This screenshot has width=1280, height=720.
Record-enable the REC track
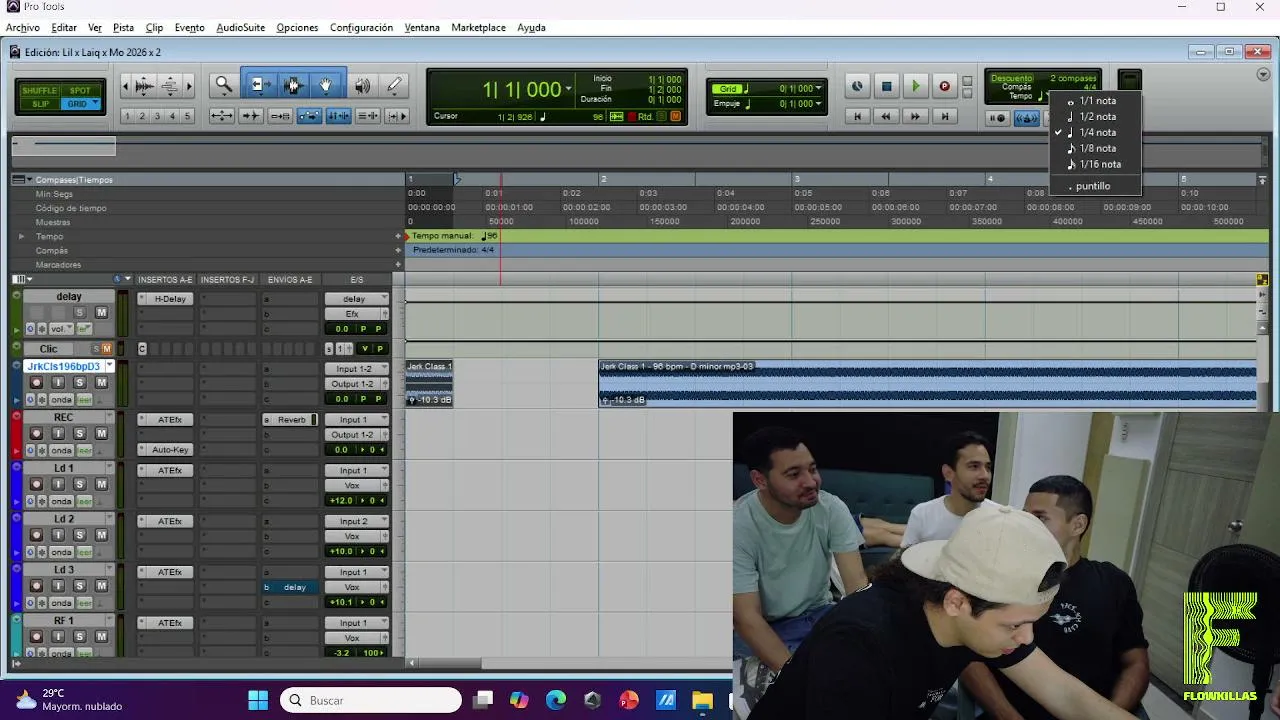[x=36, y=433]
